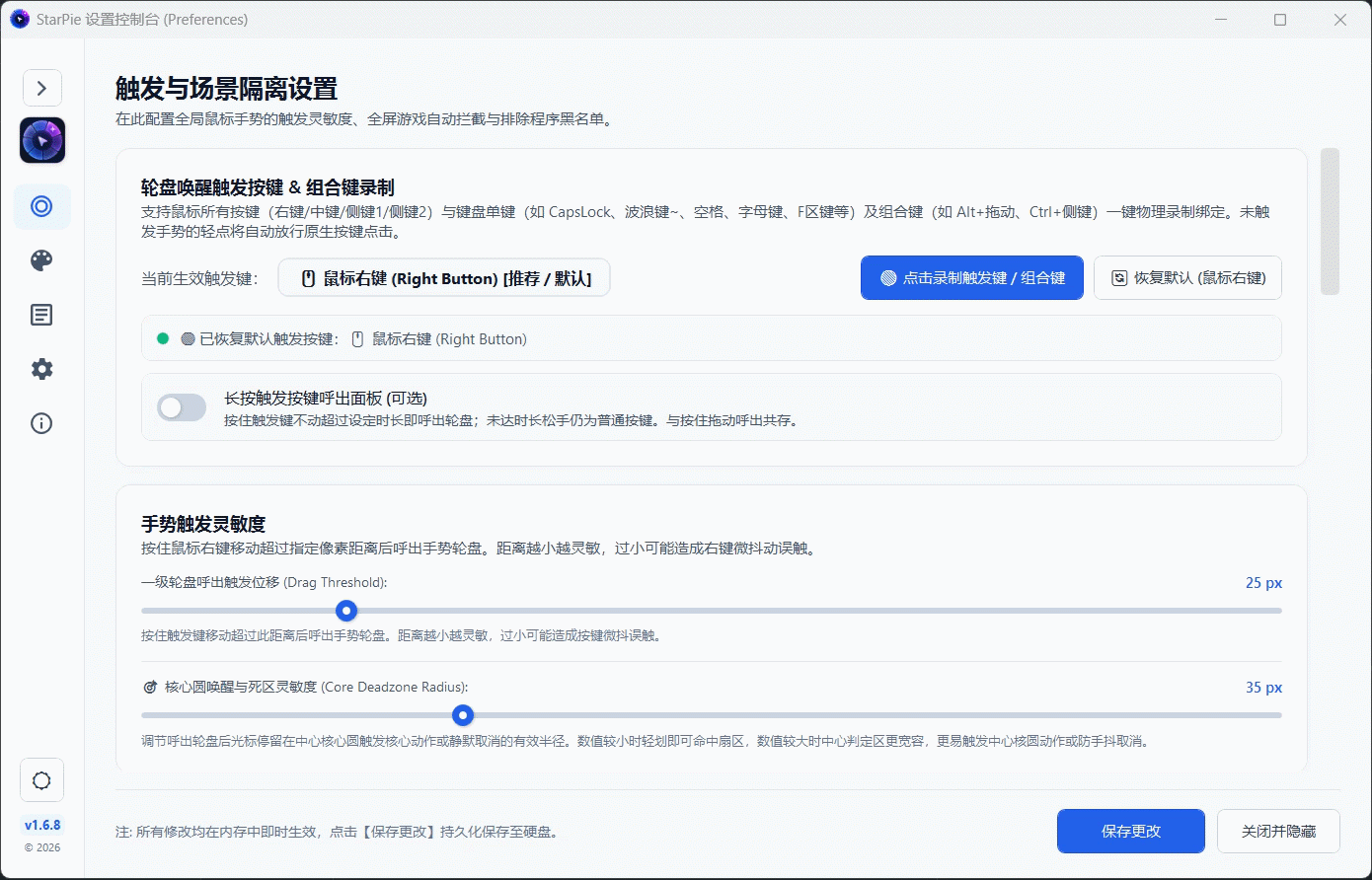Image resolution: width=1372 pixels, height=880 pixels.
Task: Click the StarPie title bar app icon
Action: pyautogui.click(x=20, y=19)
